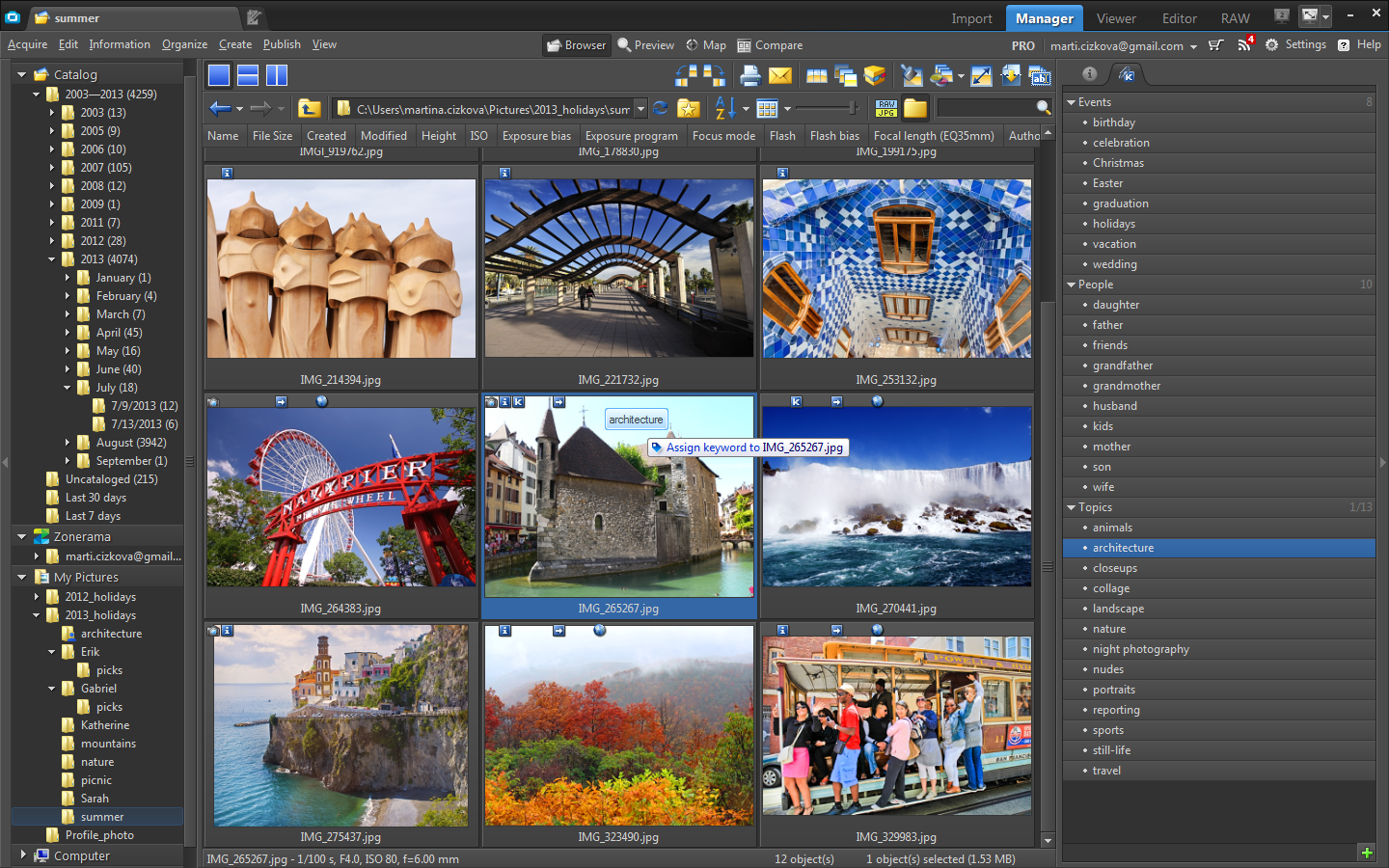
Task: Go up one folder level
Action: [310, 108]
